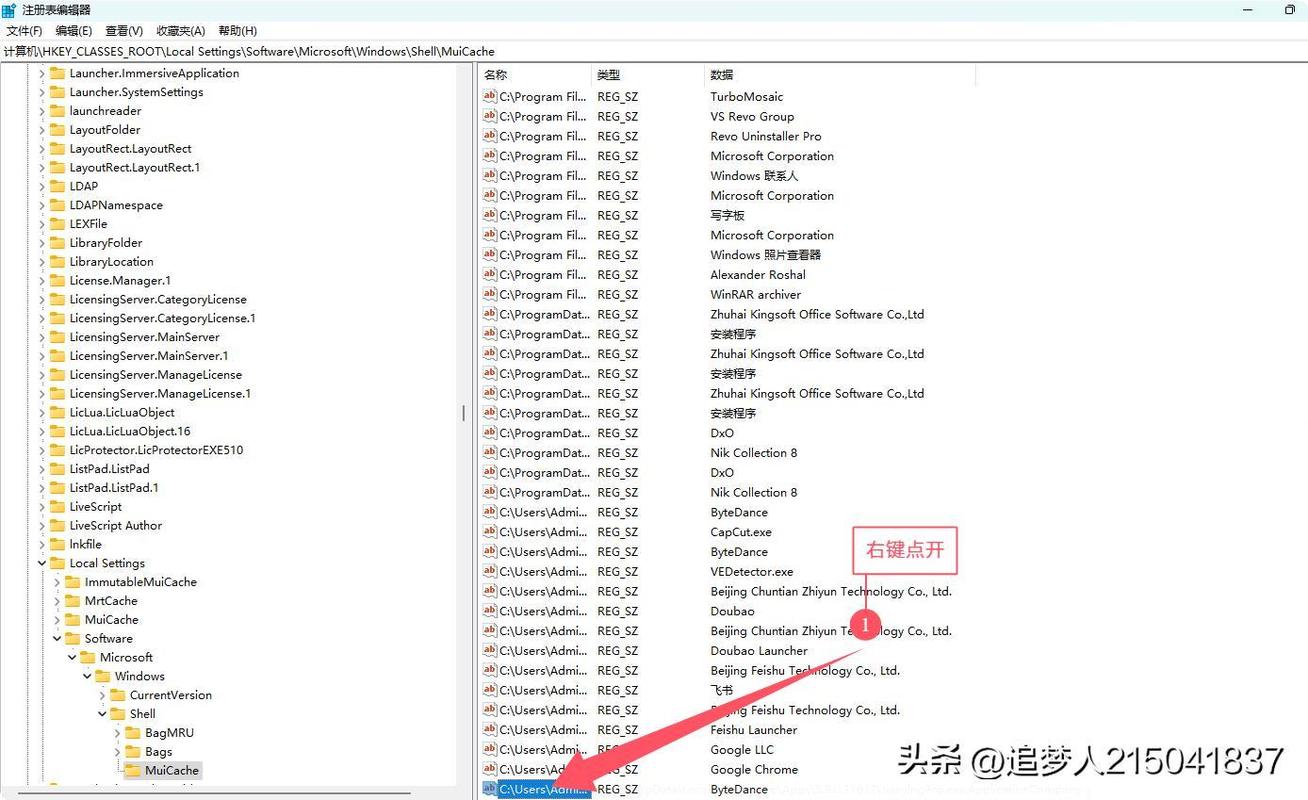Image resolution: width=1308 pixels, height=800 pixels.
Task: Select the value icon in the Feishu Launcher row
Action: (490, 730)
